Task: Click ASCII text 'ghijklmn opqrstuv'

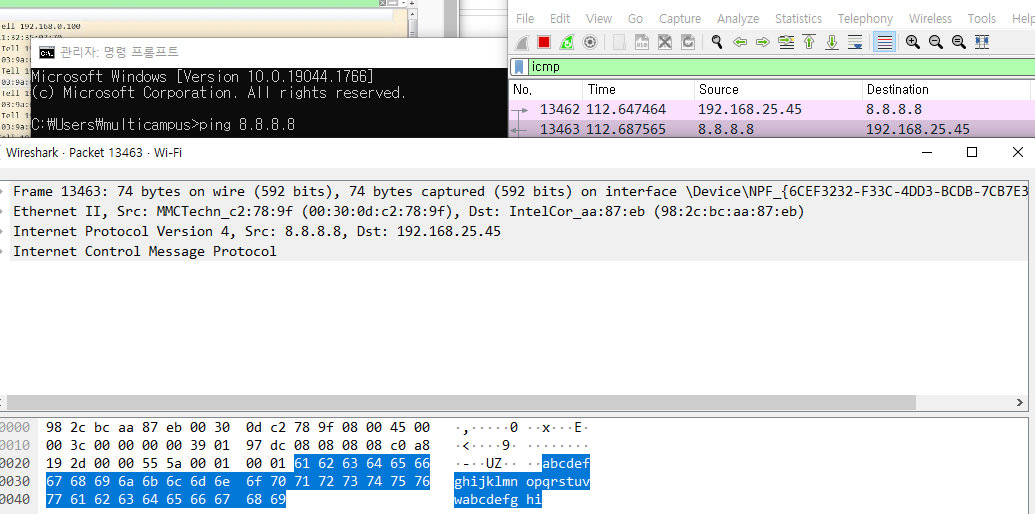Action: pyautogui.click(x=522, y=482)
